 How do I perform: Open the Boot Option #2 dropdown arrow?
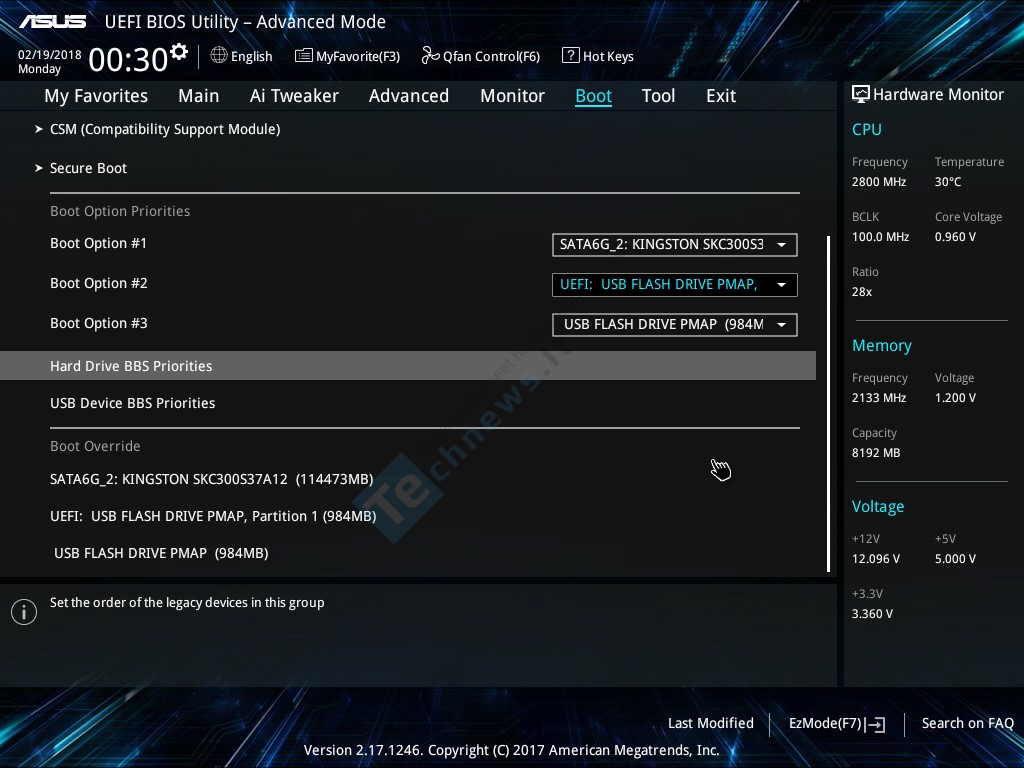point(781,285)
